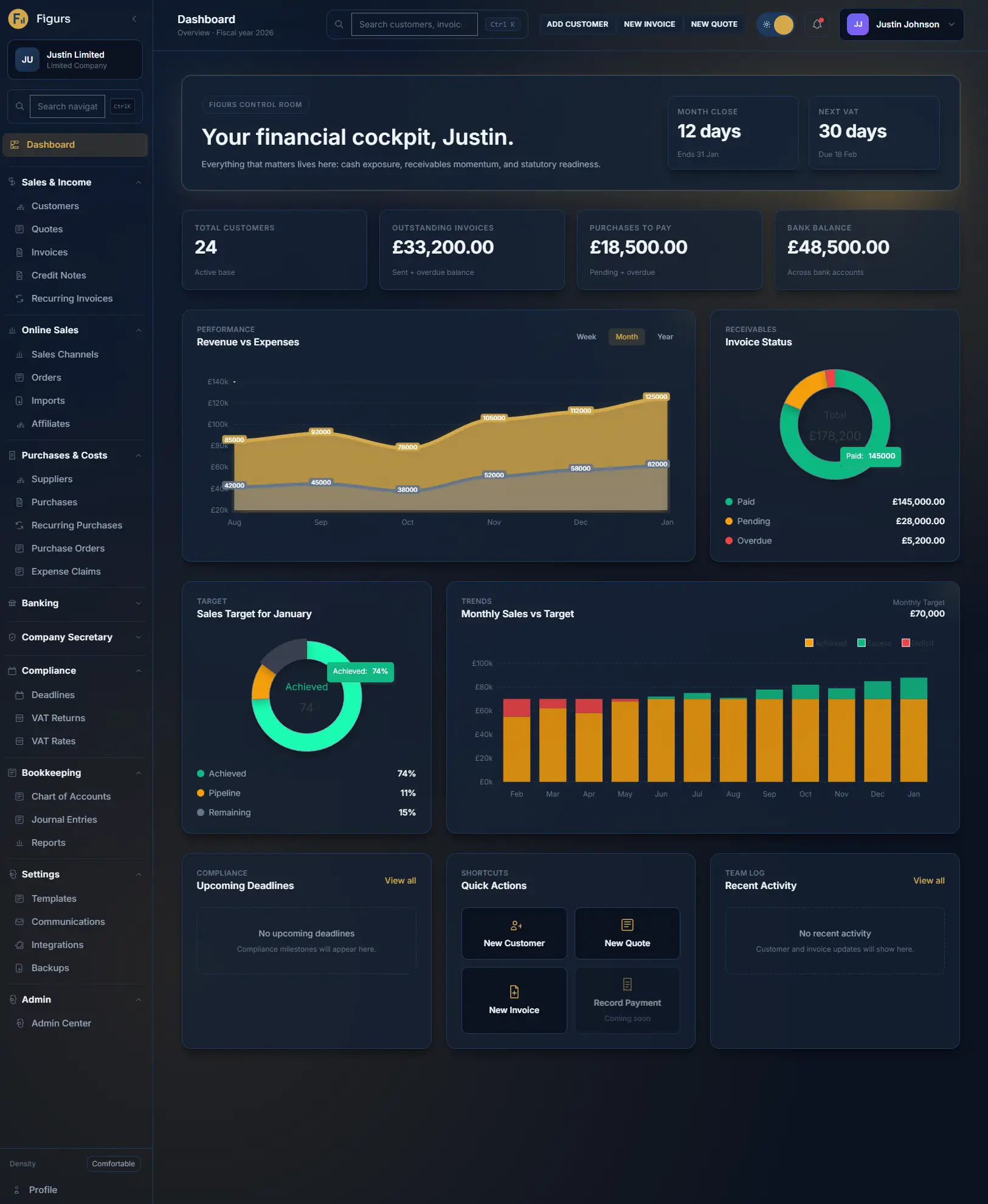Select the NEW QUOTE menu item
The image size is (988, 1204).
pyautogui.click(x=714, y=24)
